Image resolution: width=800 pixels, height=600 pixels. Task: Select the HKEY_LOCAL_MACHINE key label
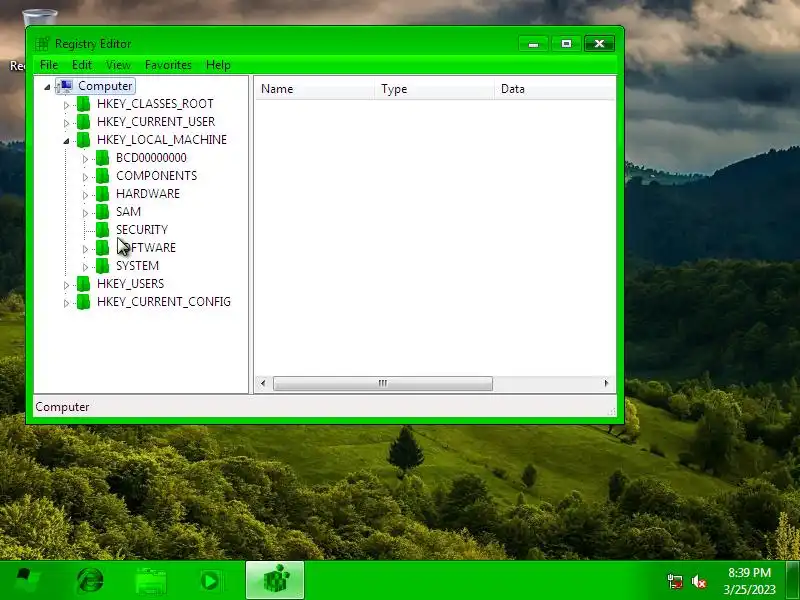(x=162, y=139)
